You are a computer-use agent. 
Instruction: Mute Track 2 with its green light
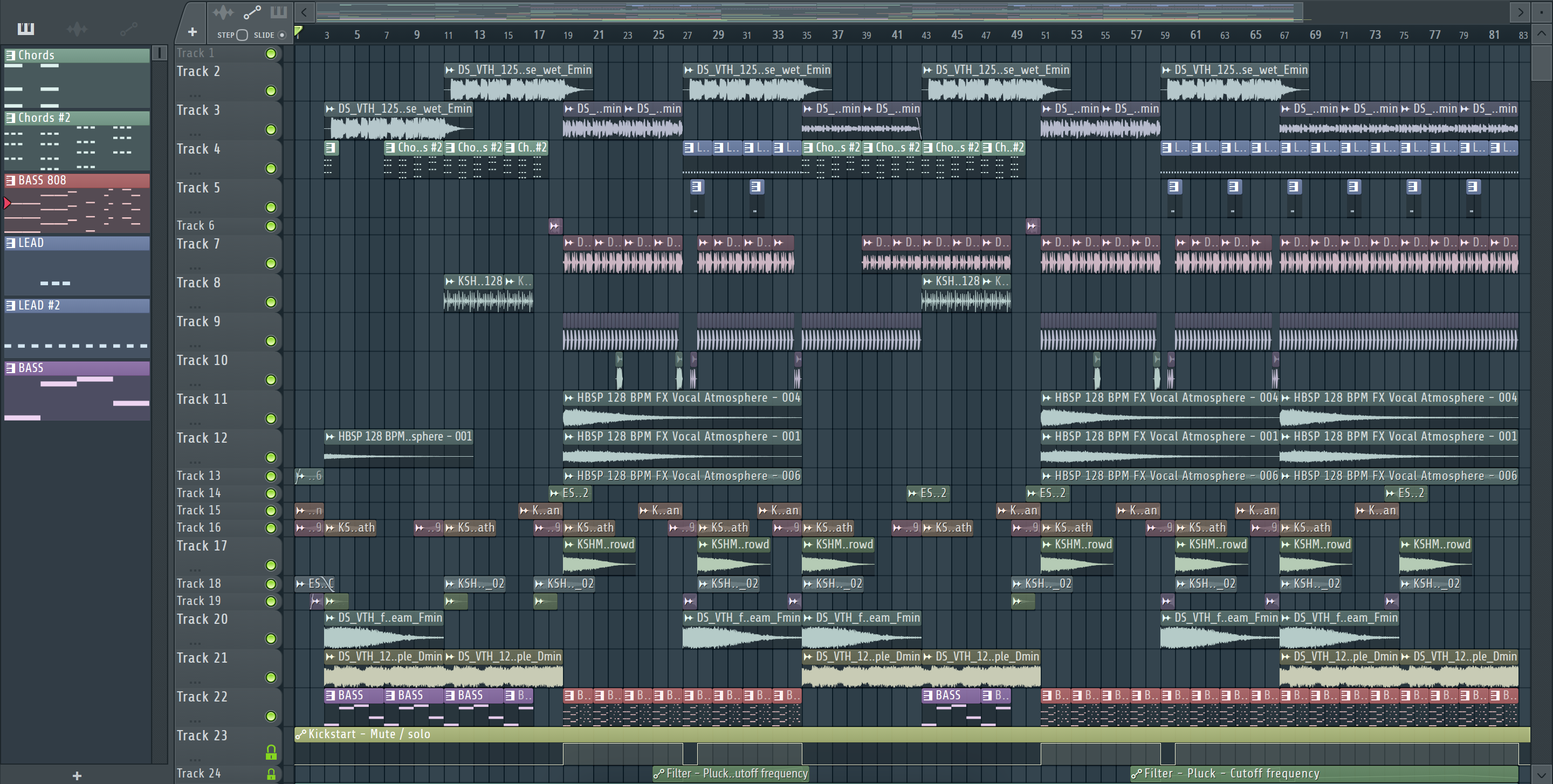pos(271,91)
